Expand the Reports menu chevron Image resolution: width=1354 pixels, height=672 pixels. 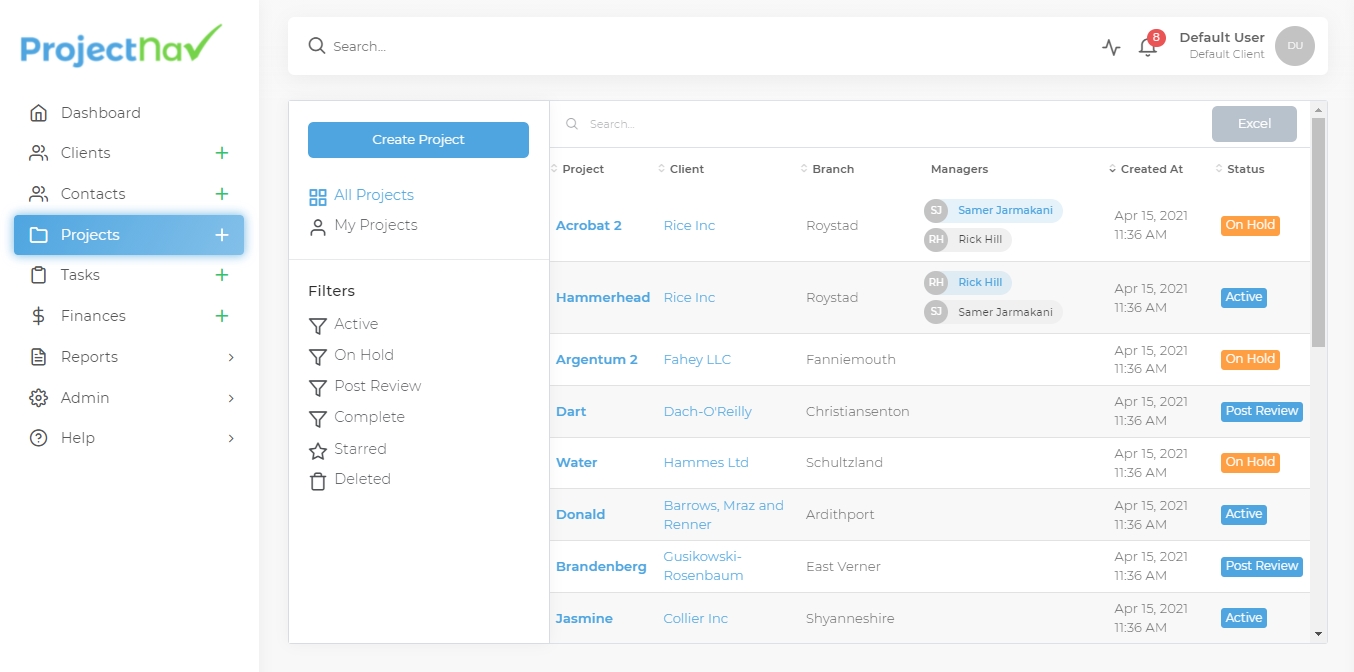point(231,357)
